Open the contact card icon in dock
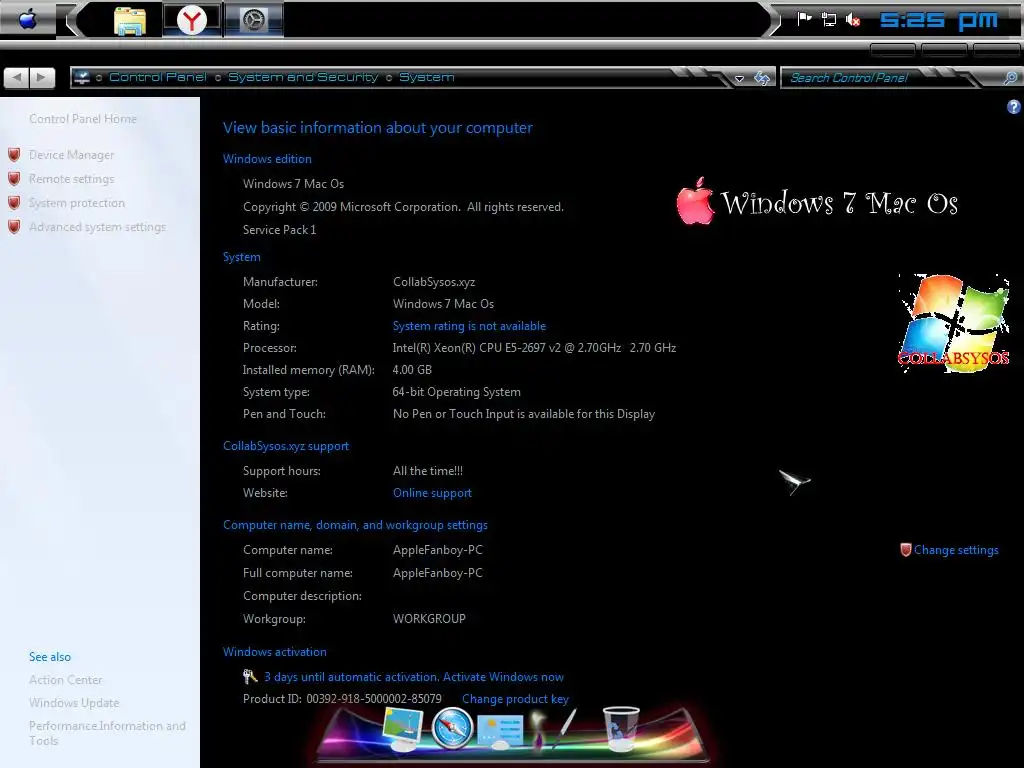This screenshot has width=1024, height=768. pos(500,731)
